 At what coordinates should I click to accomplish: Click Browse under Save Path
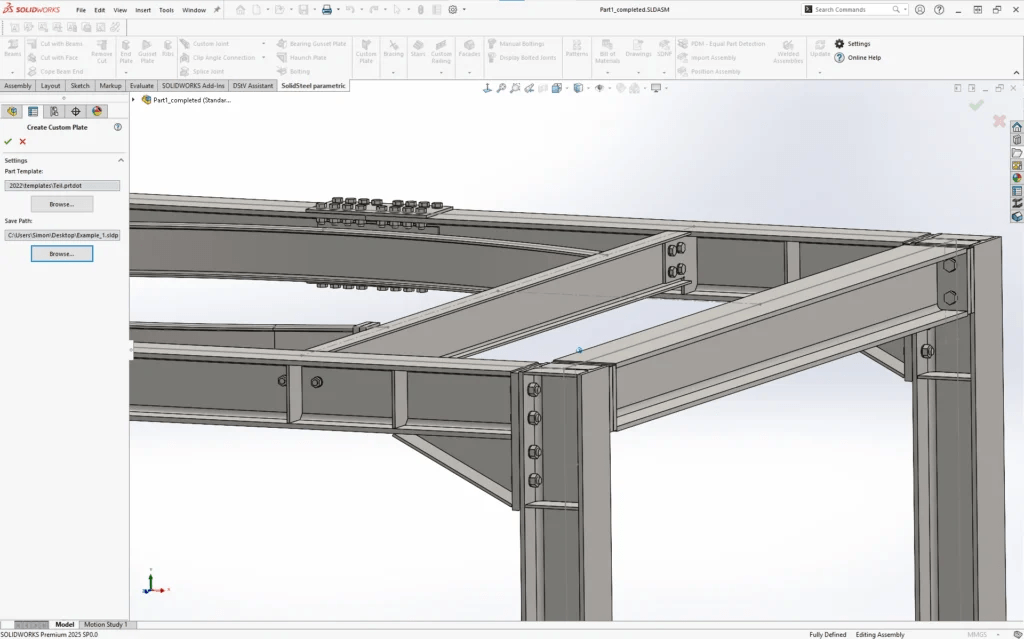[x=62, y=253]
